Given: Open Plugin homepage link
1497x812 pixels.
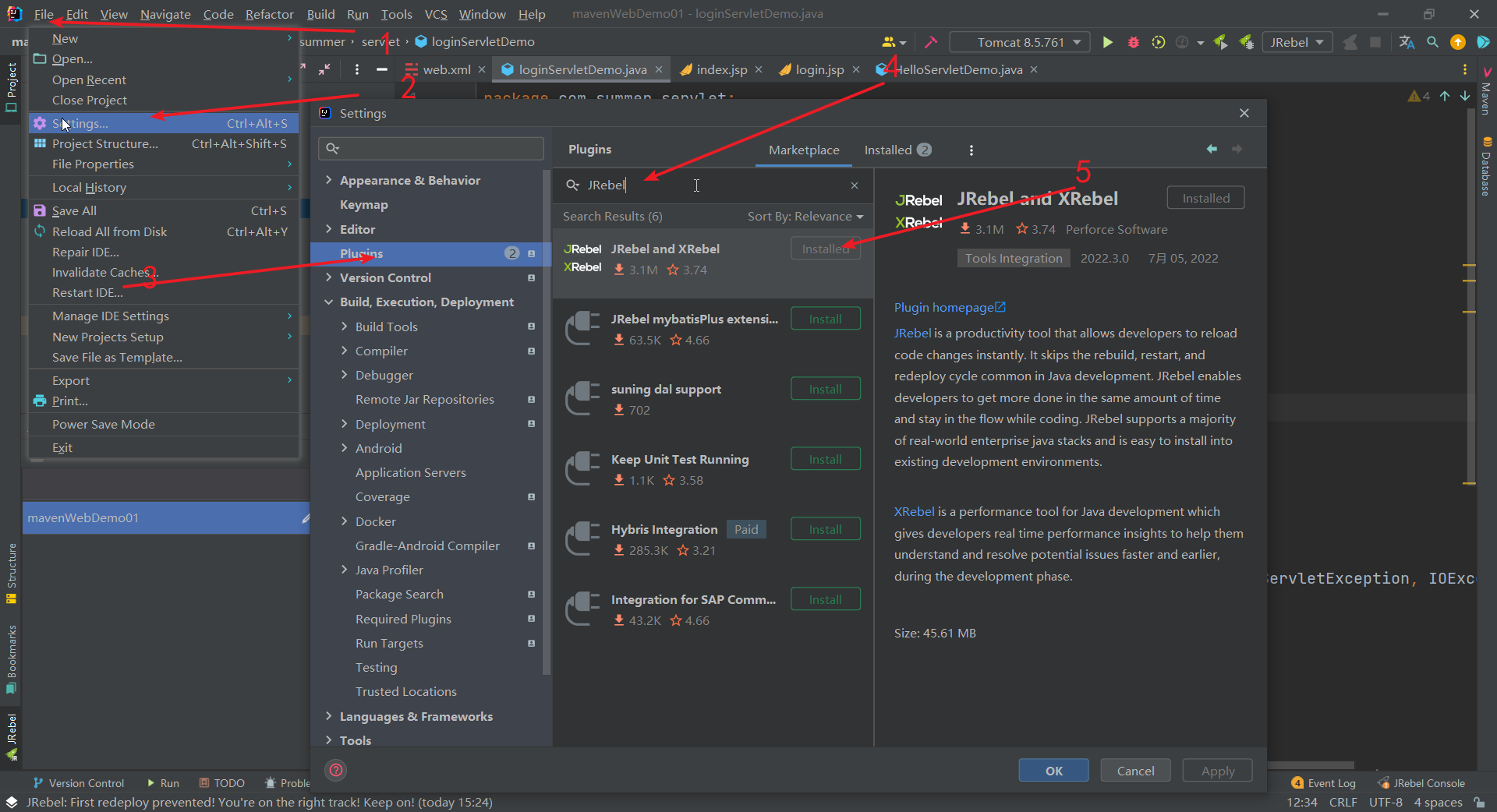Looking at the screenshot, I should 950,307.
